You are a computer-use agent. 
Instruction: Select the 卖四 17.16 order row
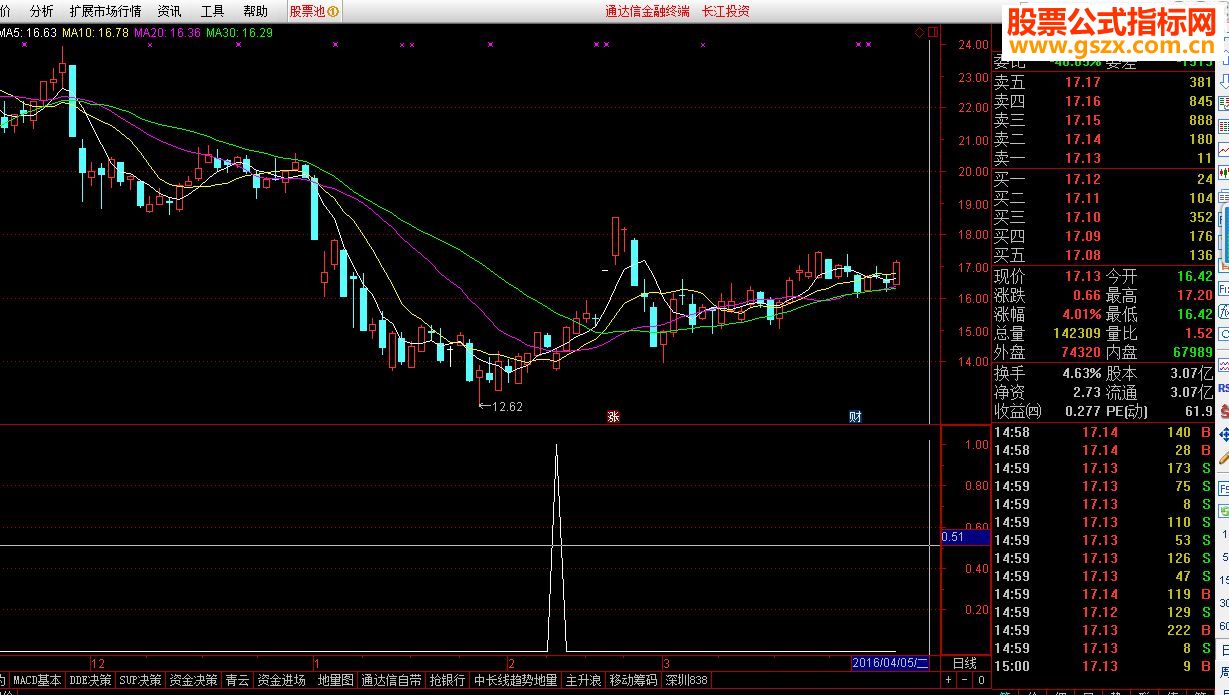tap(1102, 101)
